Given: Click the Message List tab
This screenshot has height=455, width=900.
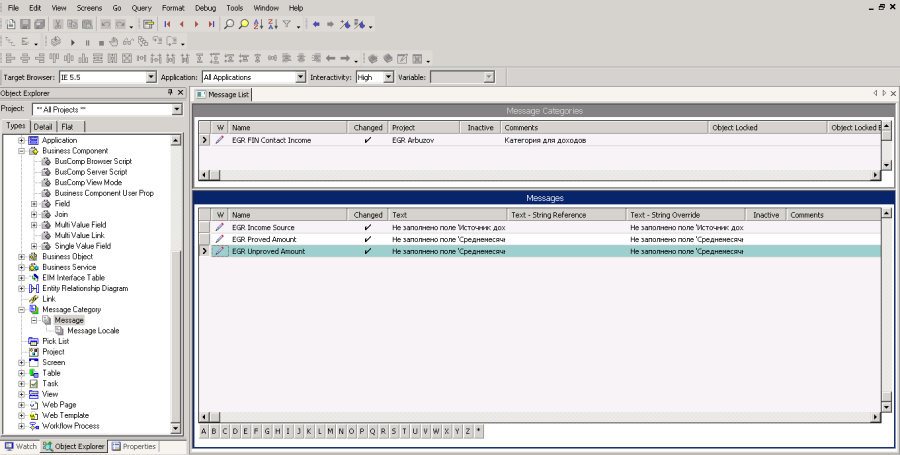Looking at the screenshot, I should coord(222,95).
